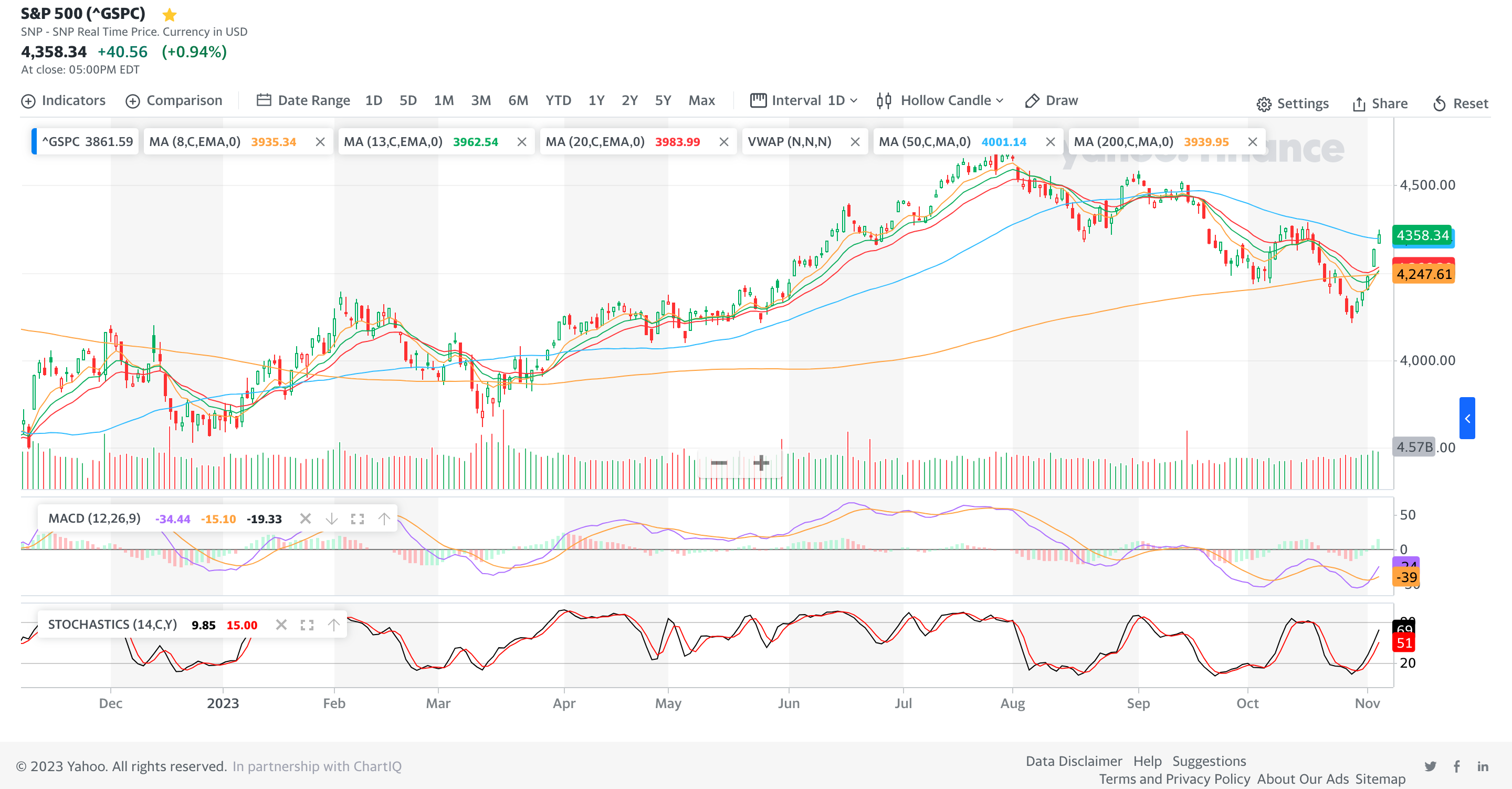Reset the chart view
The image size is (1512, 789).
coord(1459,103)
